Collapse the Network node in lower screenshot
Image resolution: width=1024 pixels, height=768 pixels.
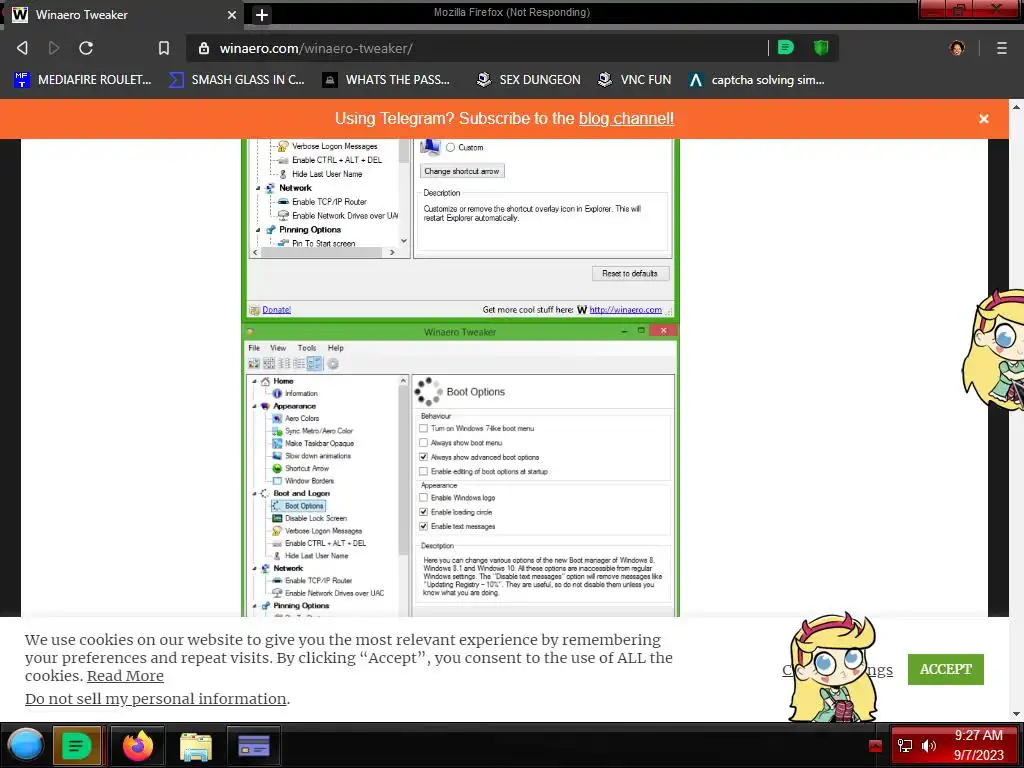click(254, 569)
